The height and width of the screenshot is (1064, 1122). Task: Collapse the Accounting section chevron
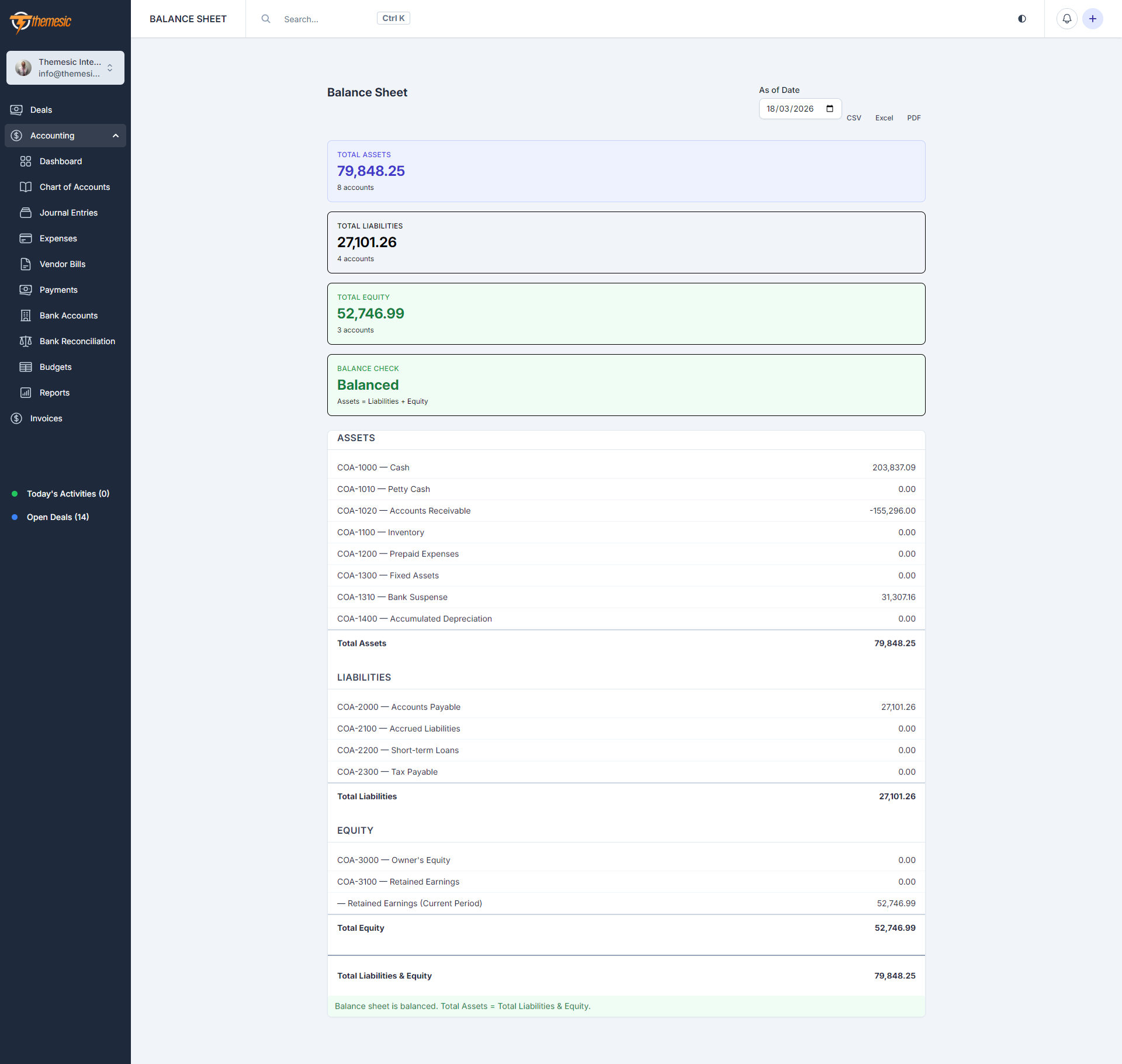115,136
